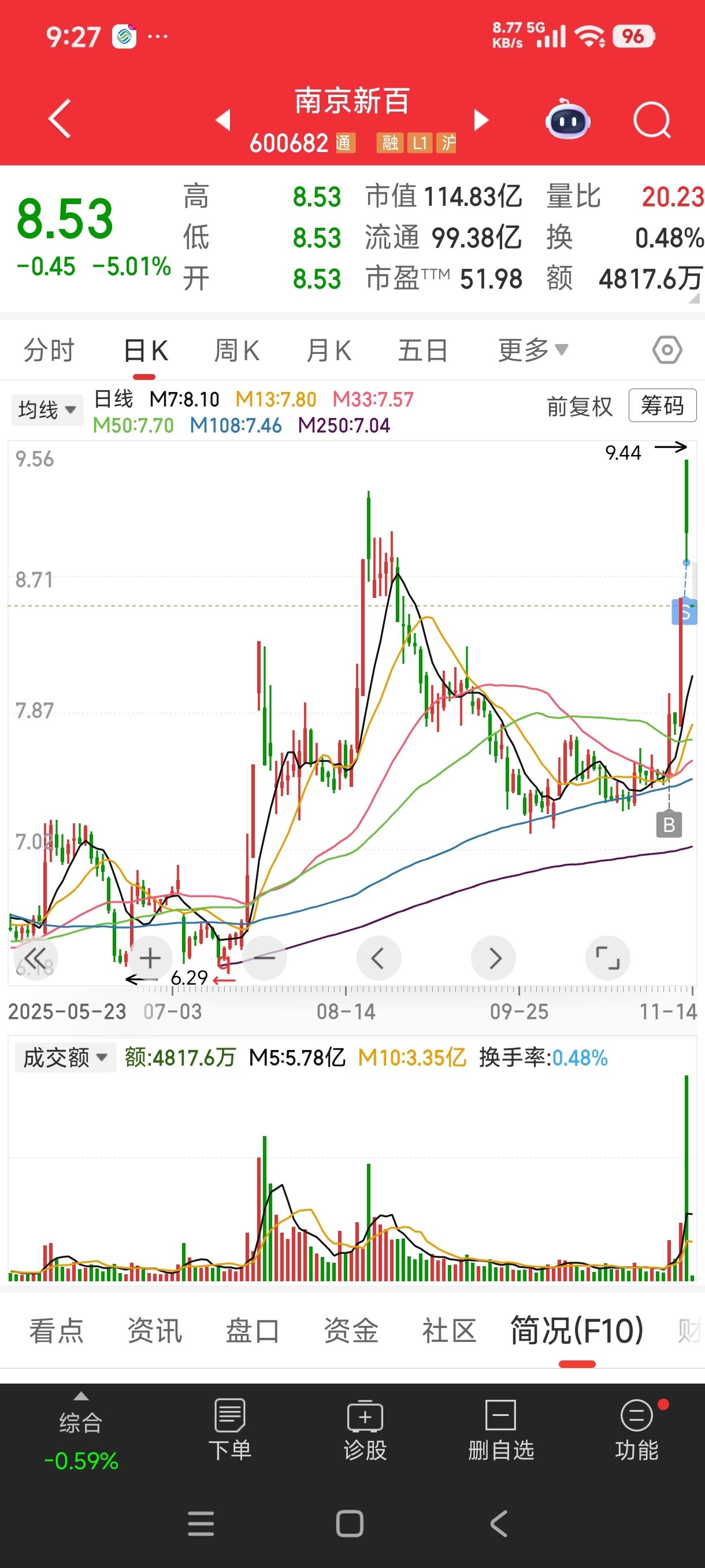This screenshot has height=1568, width=705.
Task: Tap 市盈TTM 51.98 ratio value
Action: pos(444,279)
